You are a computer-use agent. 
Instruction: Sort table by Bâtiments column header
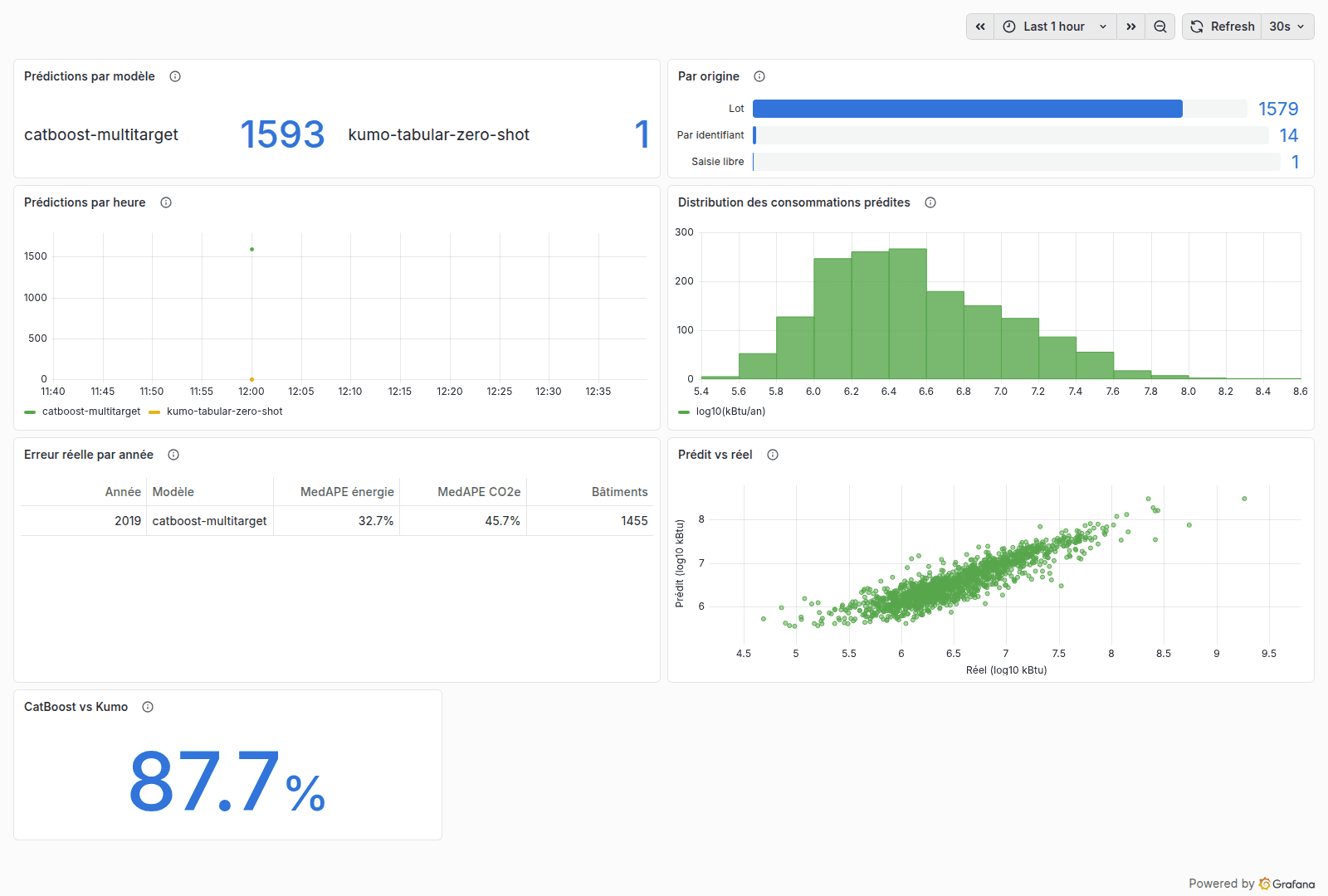(x=619, y=492)
